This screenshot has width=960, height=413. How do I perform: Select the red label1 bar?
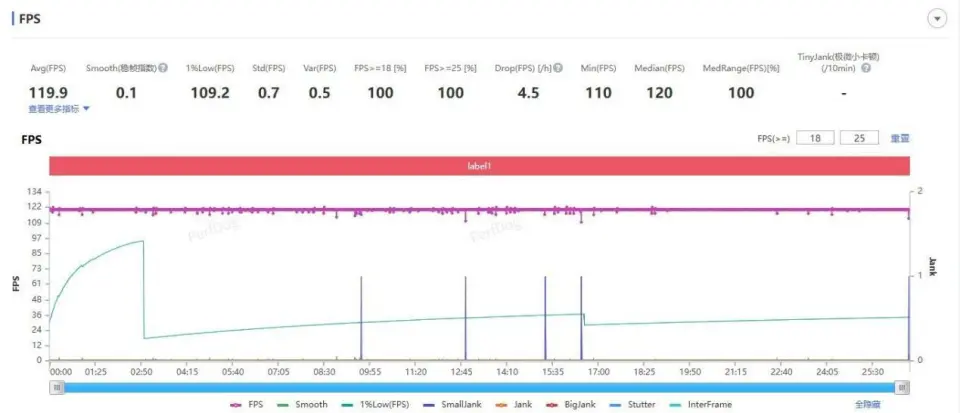click(x=479, y=166)
